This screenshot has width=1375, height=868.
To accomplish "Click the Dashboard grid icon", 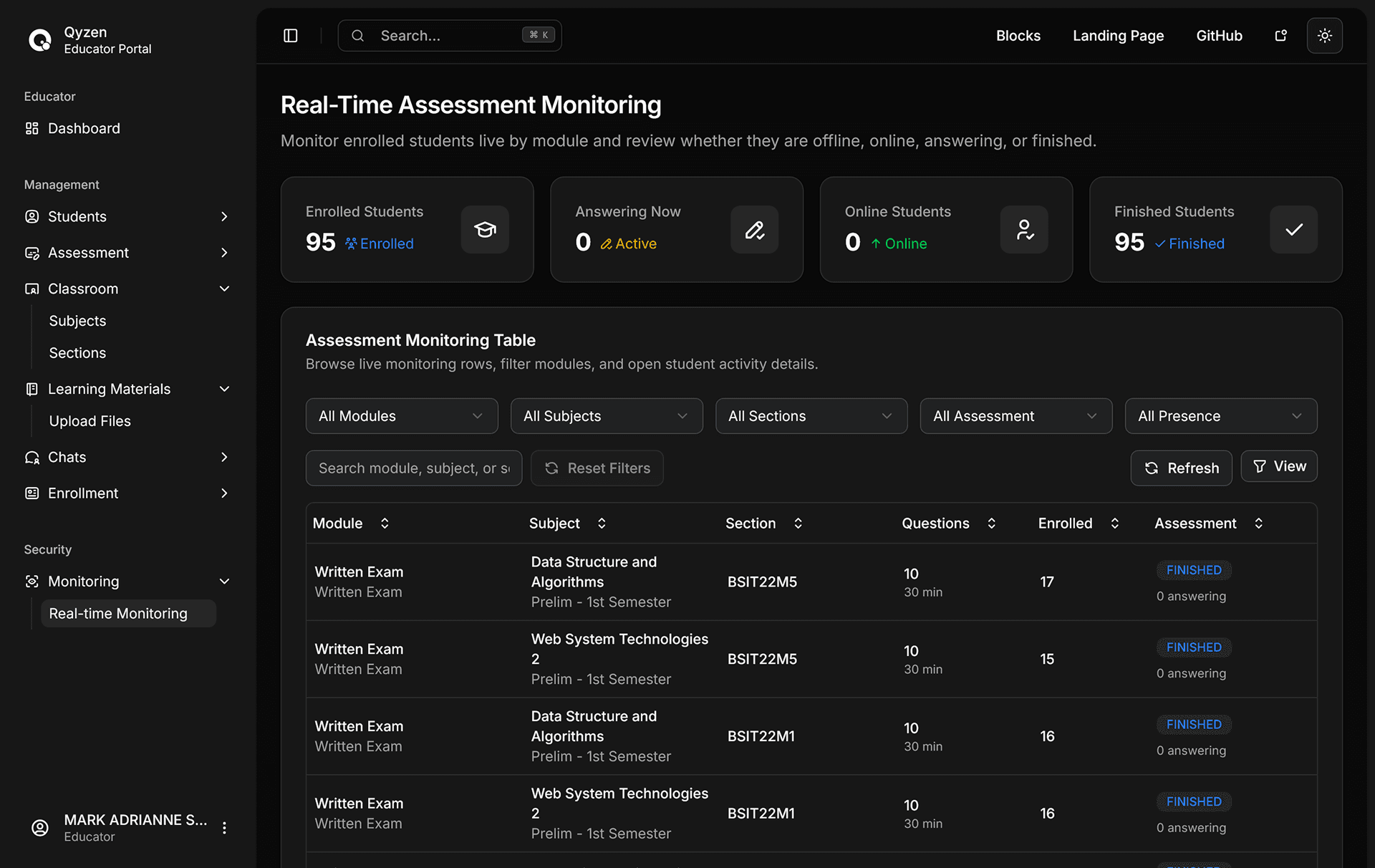I will tap(32, 128).
